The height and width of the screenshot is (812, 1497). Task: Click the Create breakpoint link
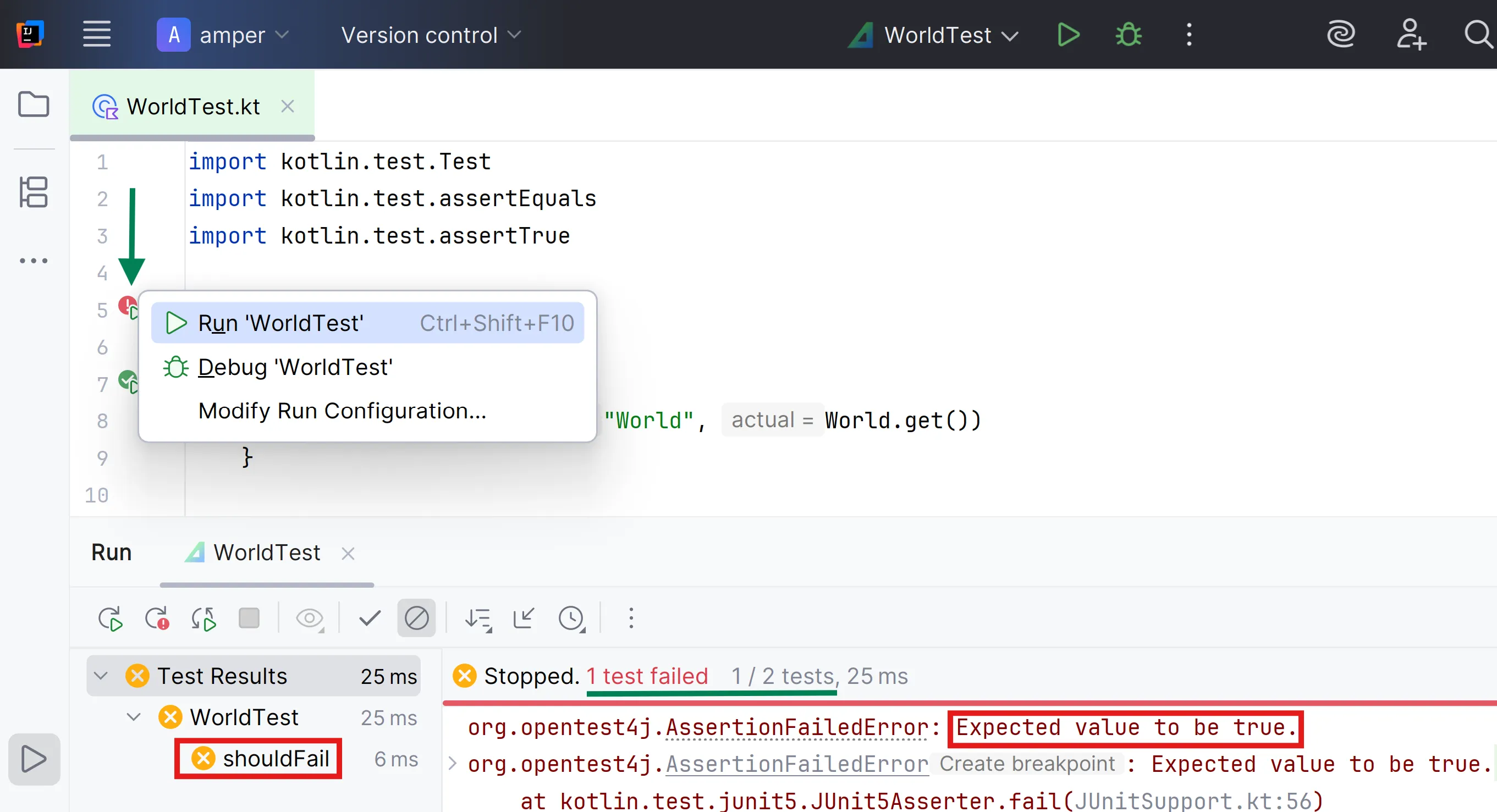1027,764
